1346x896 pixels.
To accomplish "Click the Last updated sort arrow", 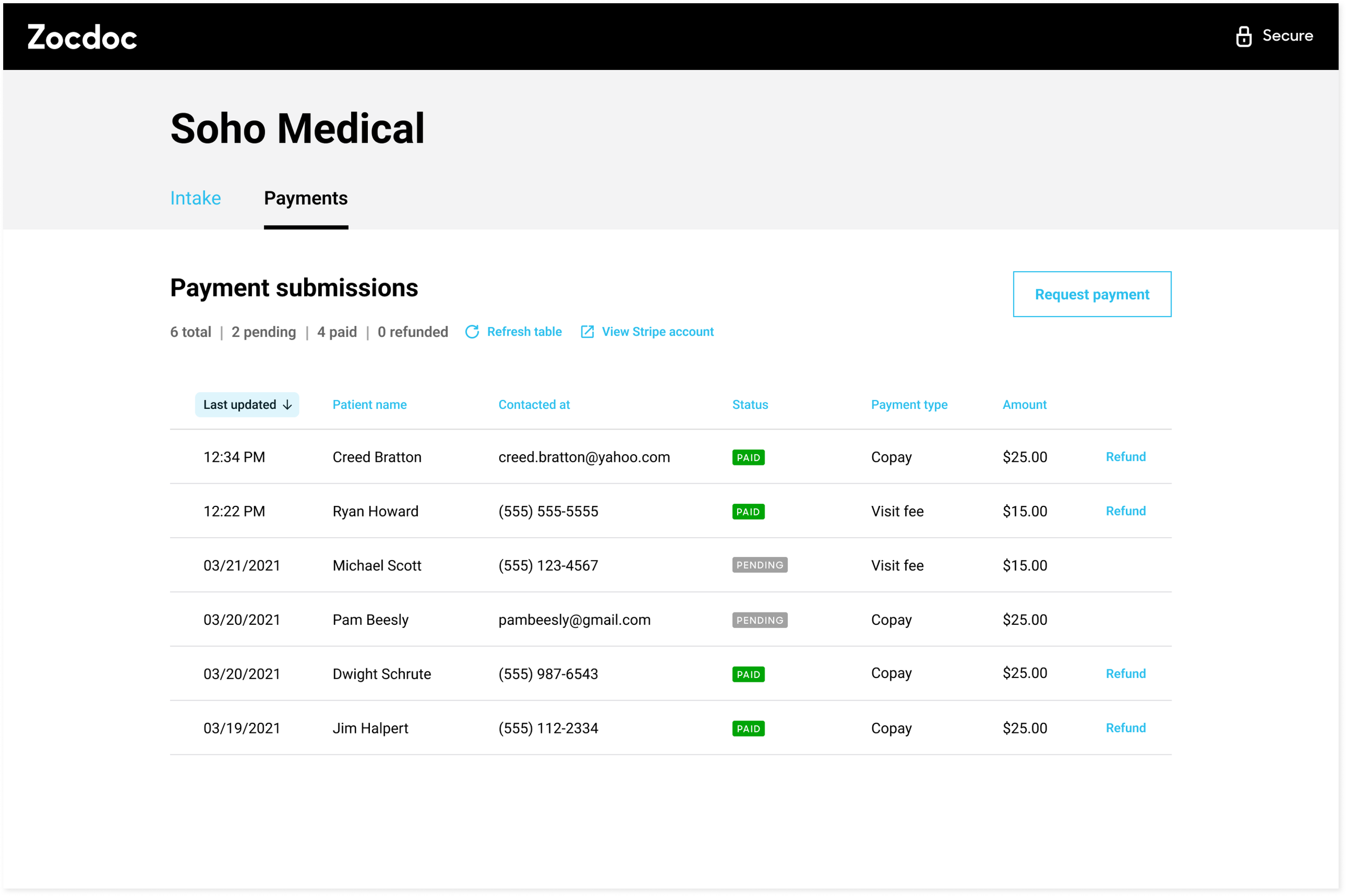I will click(x=288, y=405).
